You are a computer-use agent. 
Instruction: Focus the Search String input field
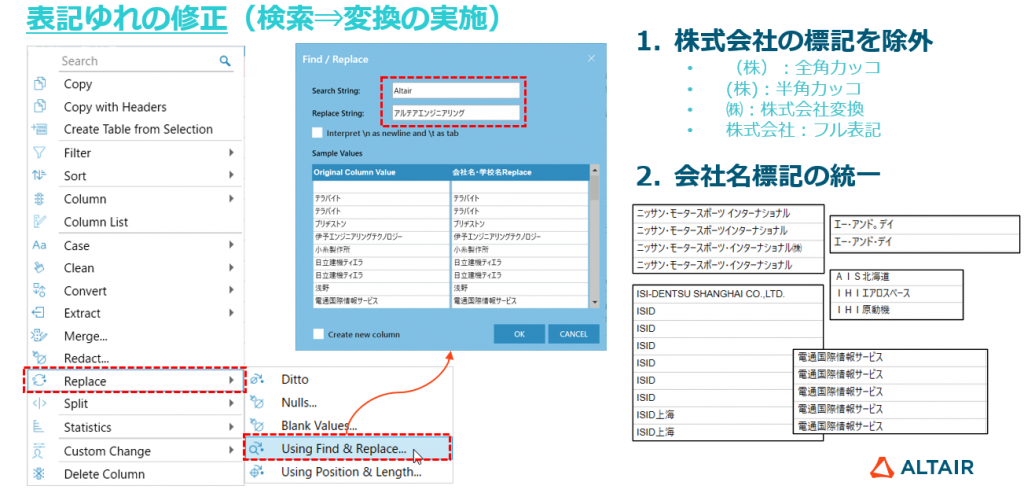[x=455, y=91]
